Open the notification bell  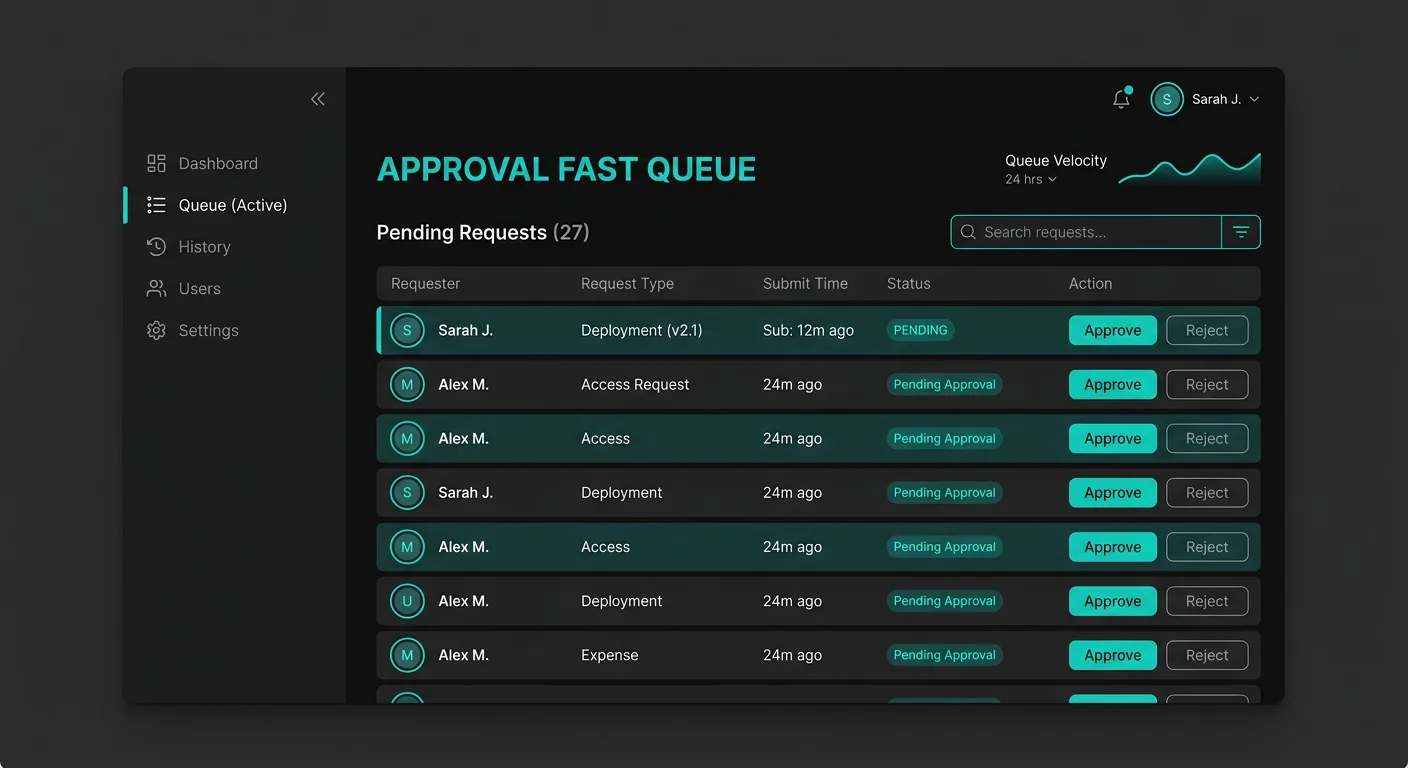(x=1121, y=99)
